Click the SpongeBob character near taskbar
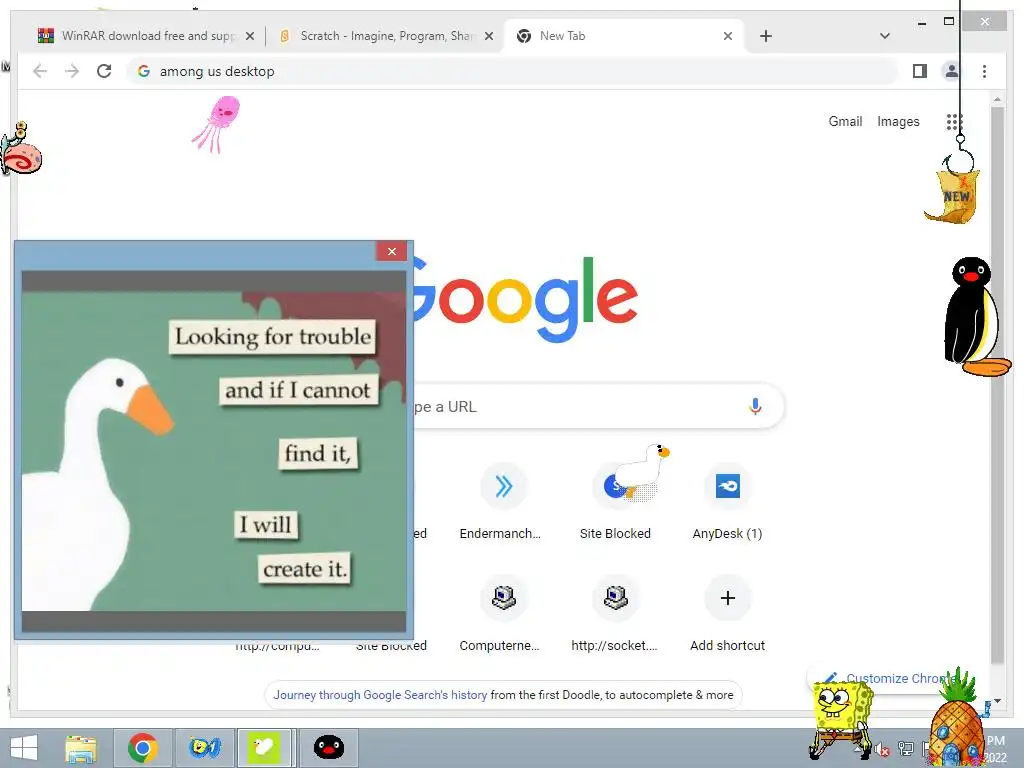This screenshot has height=768, width=1024. (840, 720)
